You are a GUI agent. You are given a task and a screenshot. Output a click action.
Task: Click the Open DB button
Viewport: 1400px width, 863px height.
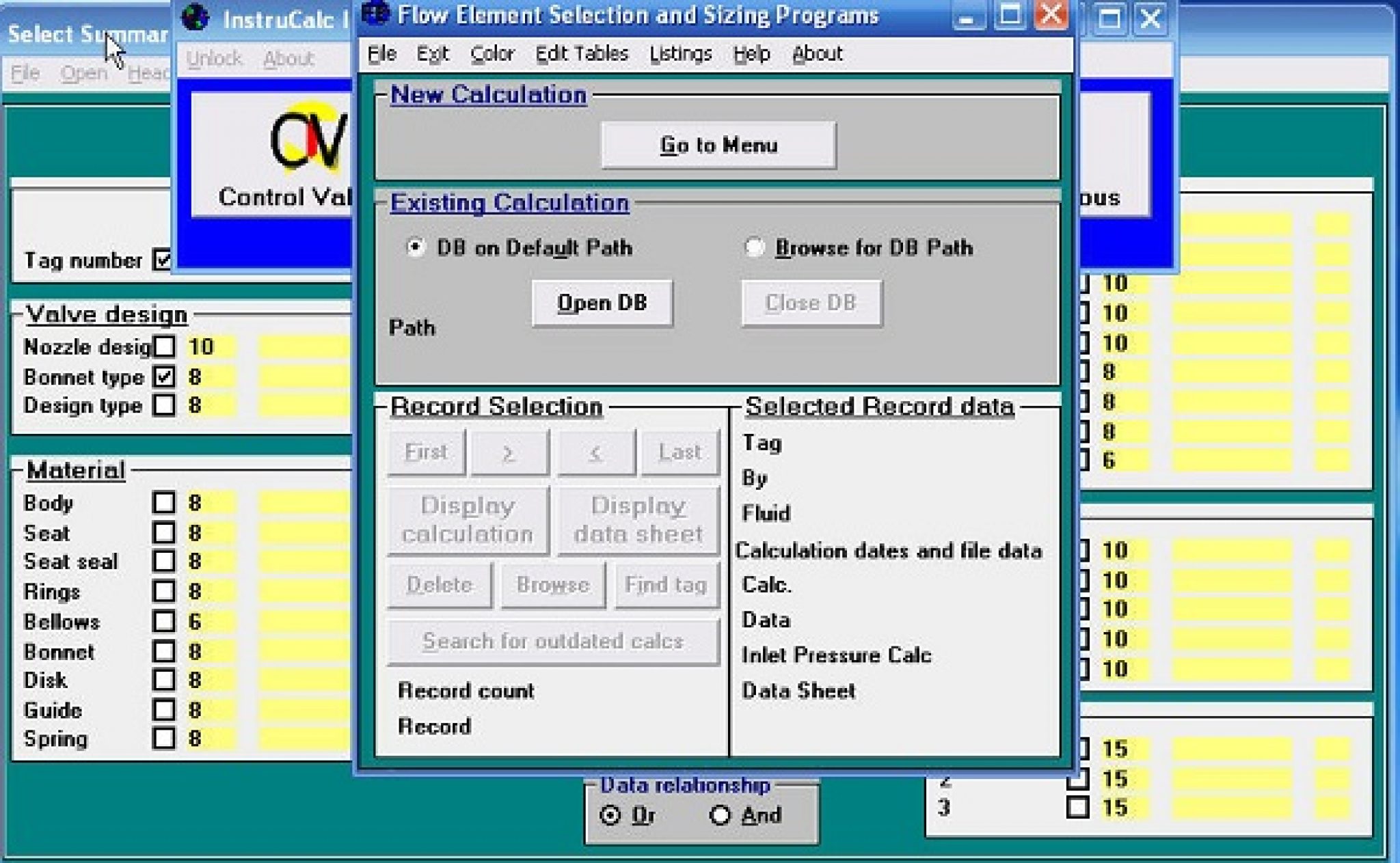(x=602, y=303)
